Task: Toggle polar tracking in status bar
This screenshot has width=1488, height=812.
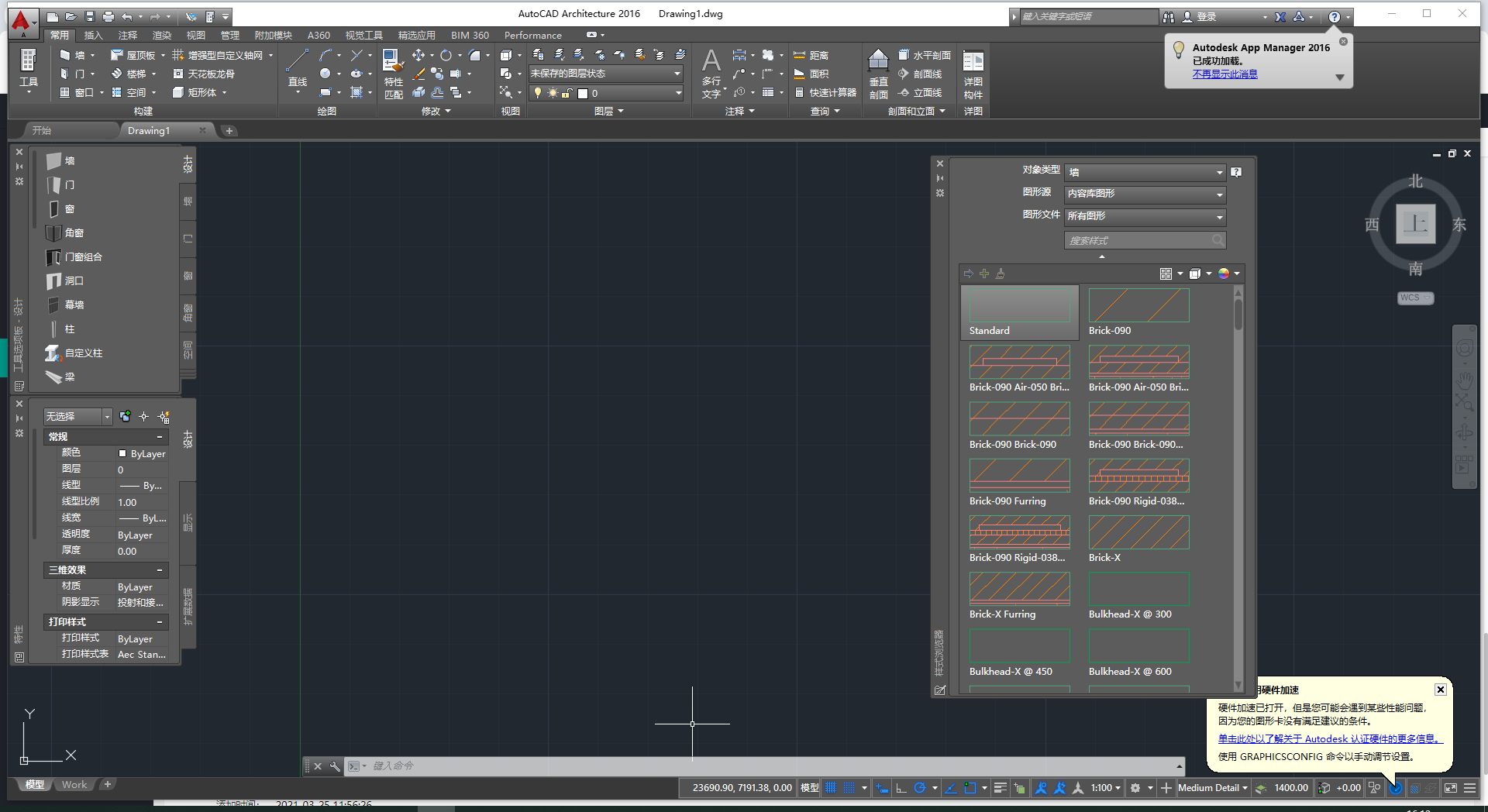Action: (x=920, y=787)
